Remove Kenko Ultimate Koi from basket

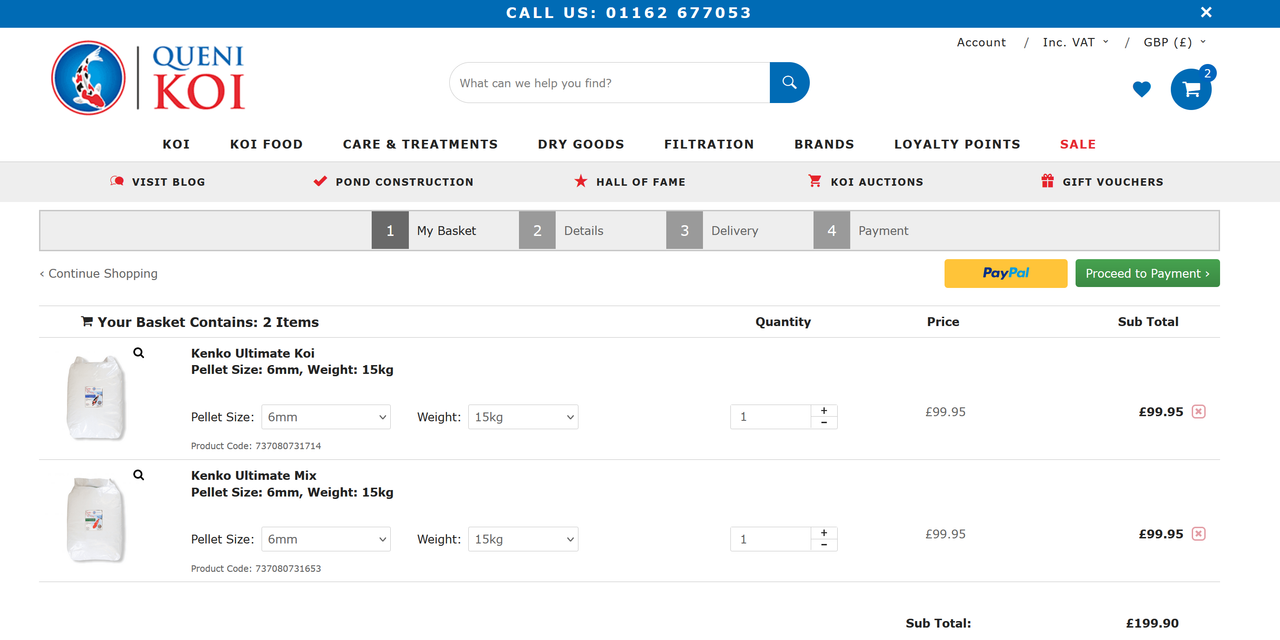[x=1198, y=412]
